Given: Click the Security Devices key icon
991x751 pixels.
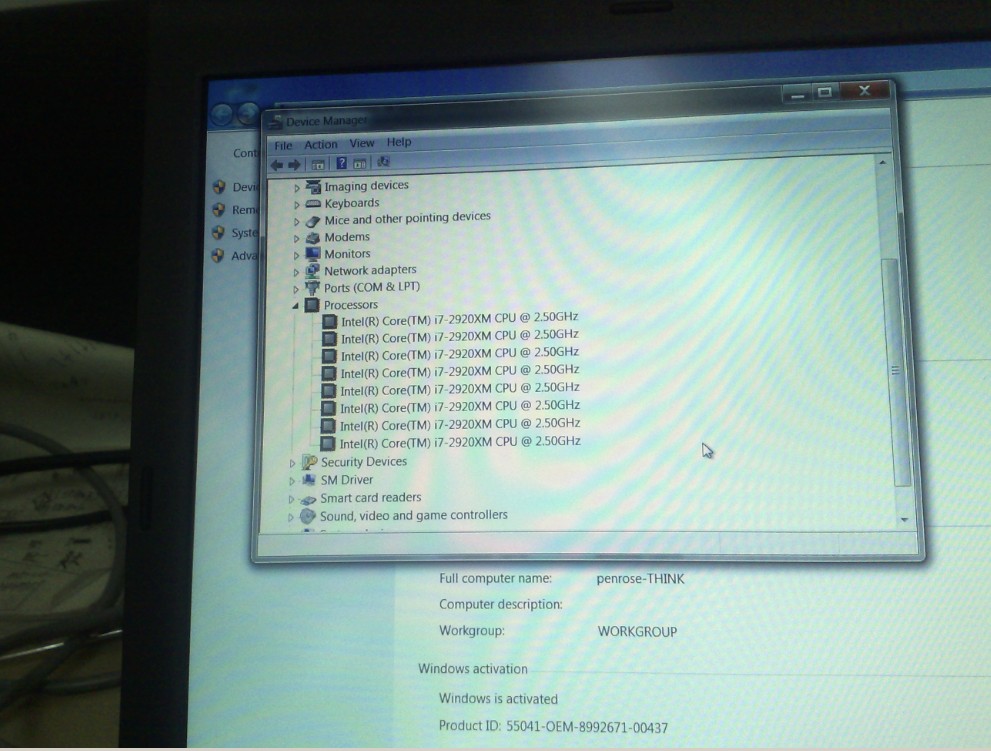Looking at the screenshot, I should tap(309, 462).
